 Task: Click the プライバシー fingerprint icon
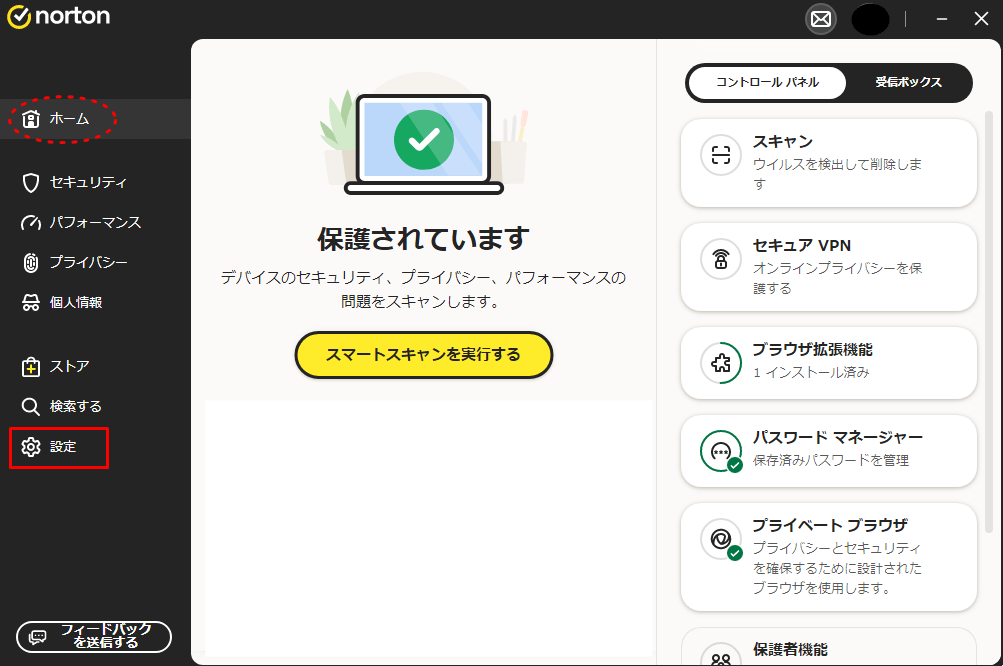31,262
